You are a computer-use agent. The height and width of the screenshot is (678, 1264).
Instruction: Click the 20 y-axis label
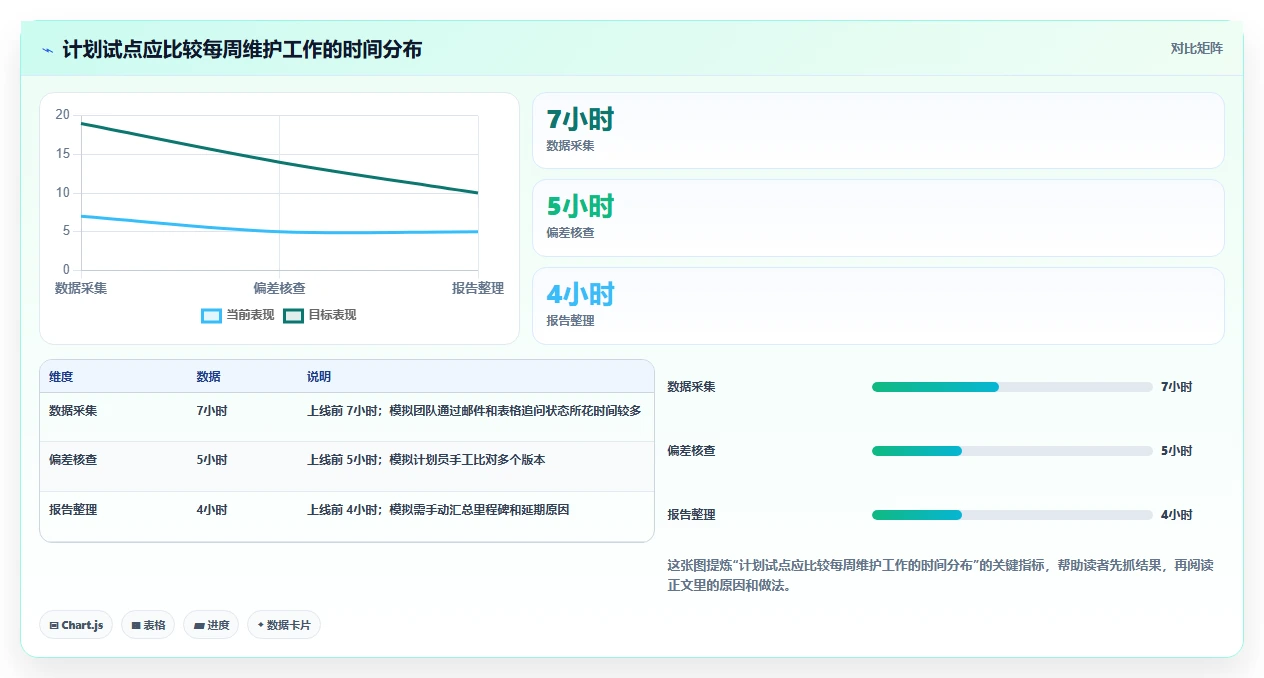[x=63, y=115]
